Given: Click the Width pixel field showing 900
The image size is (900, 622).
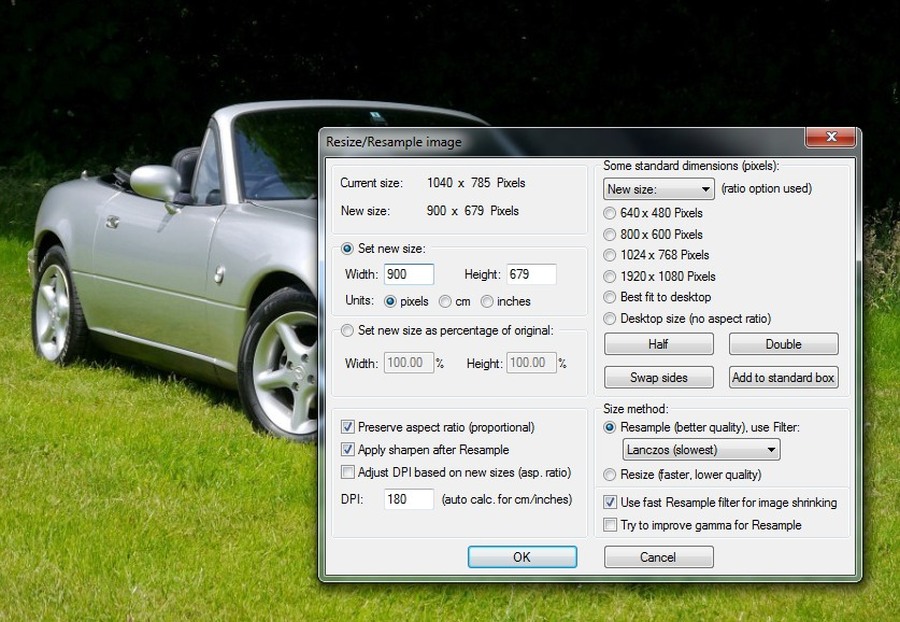Looking at the screenshot, I should click(x=409, y=274).
